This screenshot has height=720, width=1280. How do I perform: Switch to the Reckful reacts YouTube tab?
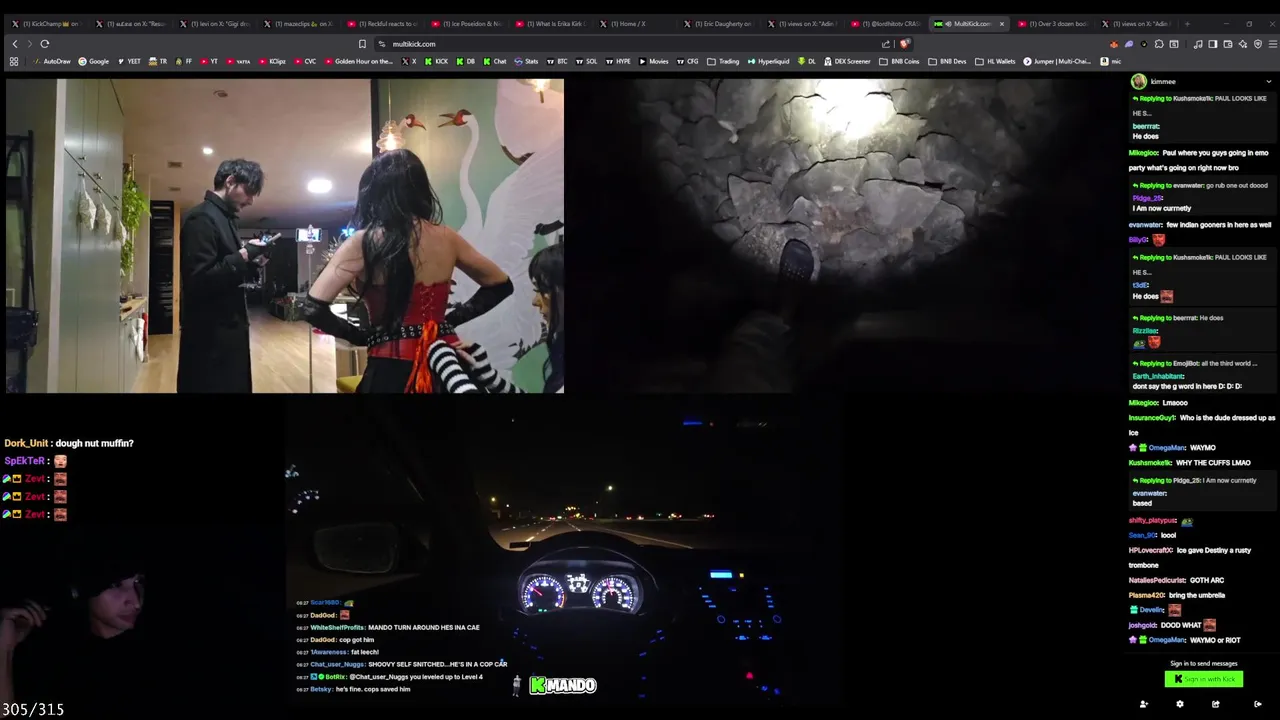(x=383, y=23)
